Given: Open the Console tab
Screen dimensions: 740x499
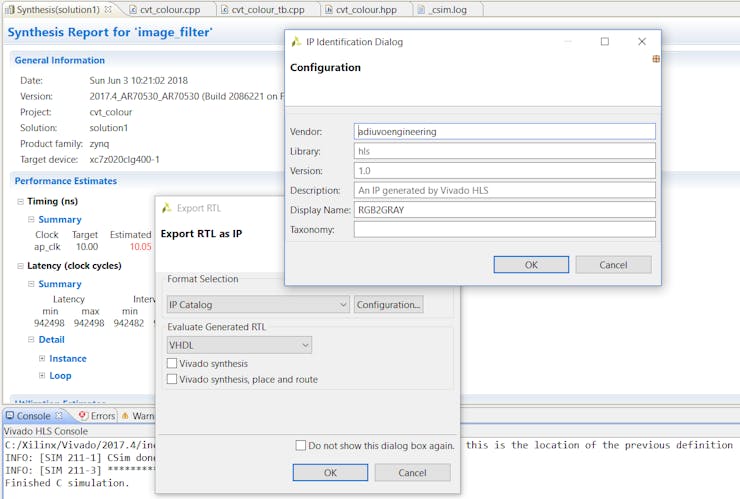Looking at the screenshot, I should tap(33, 416).
